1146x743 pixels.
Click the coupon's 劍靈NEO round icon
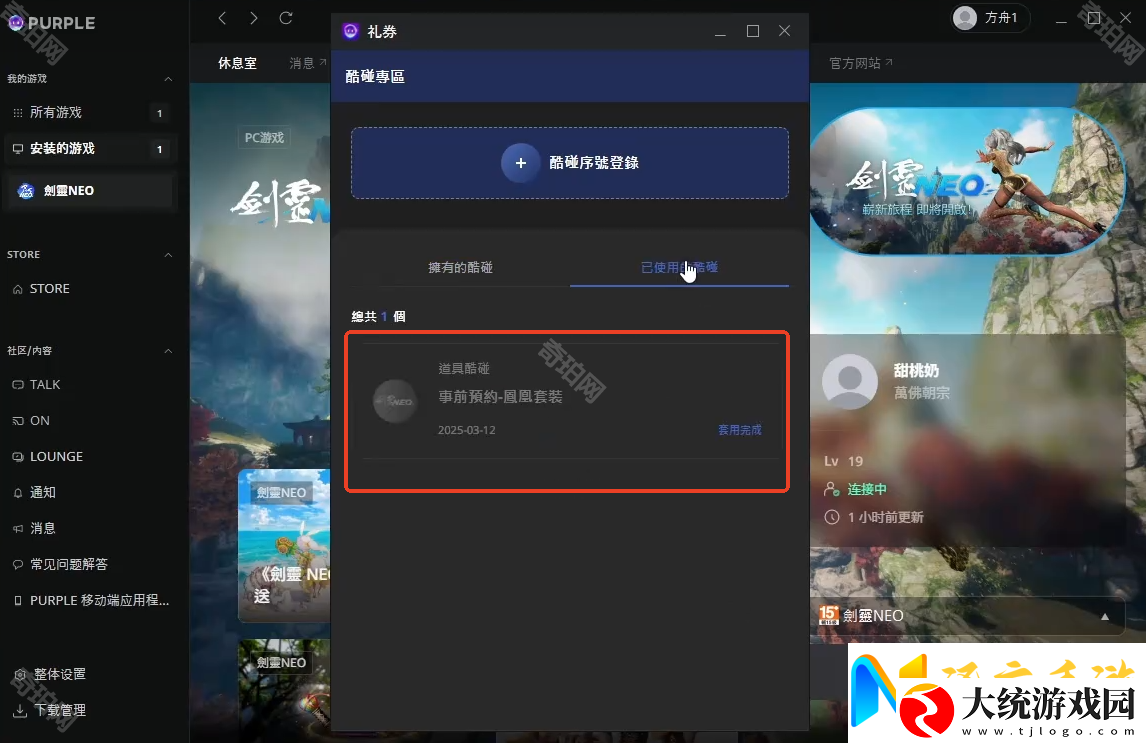click(x=395, y=401)
